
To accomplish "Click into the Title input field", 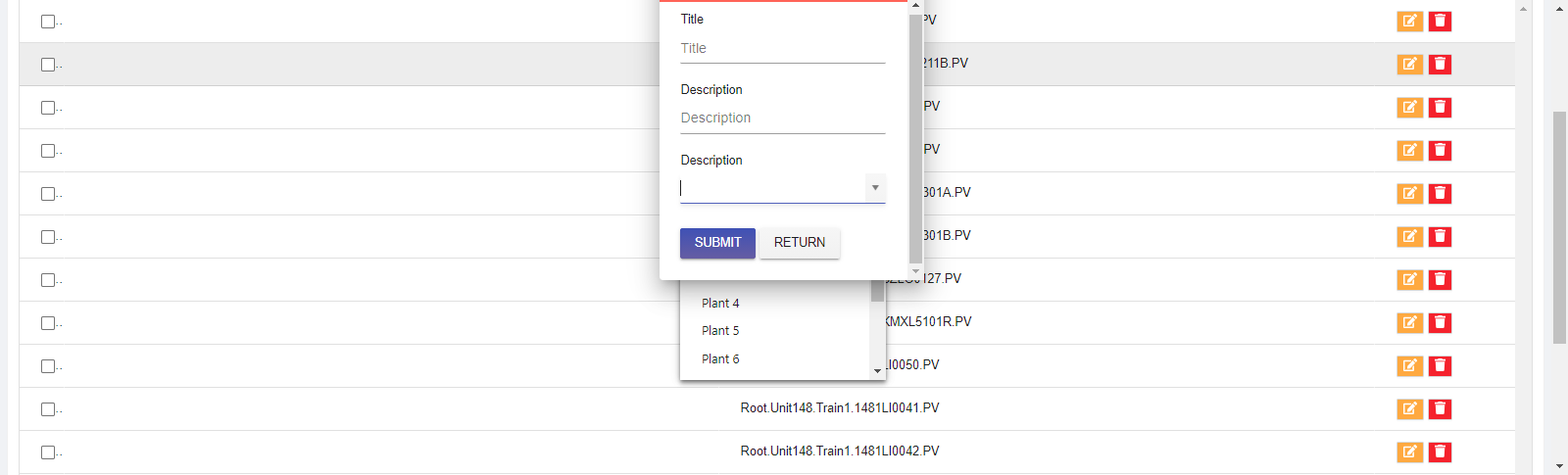I will pos(782,48).
